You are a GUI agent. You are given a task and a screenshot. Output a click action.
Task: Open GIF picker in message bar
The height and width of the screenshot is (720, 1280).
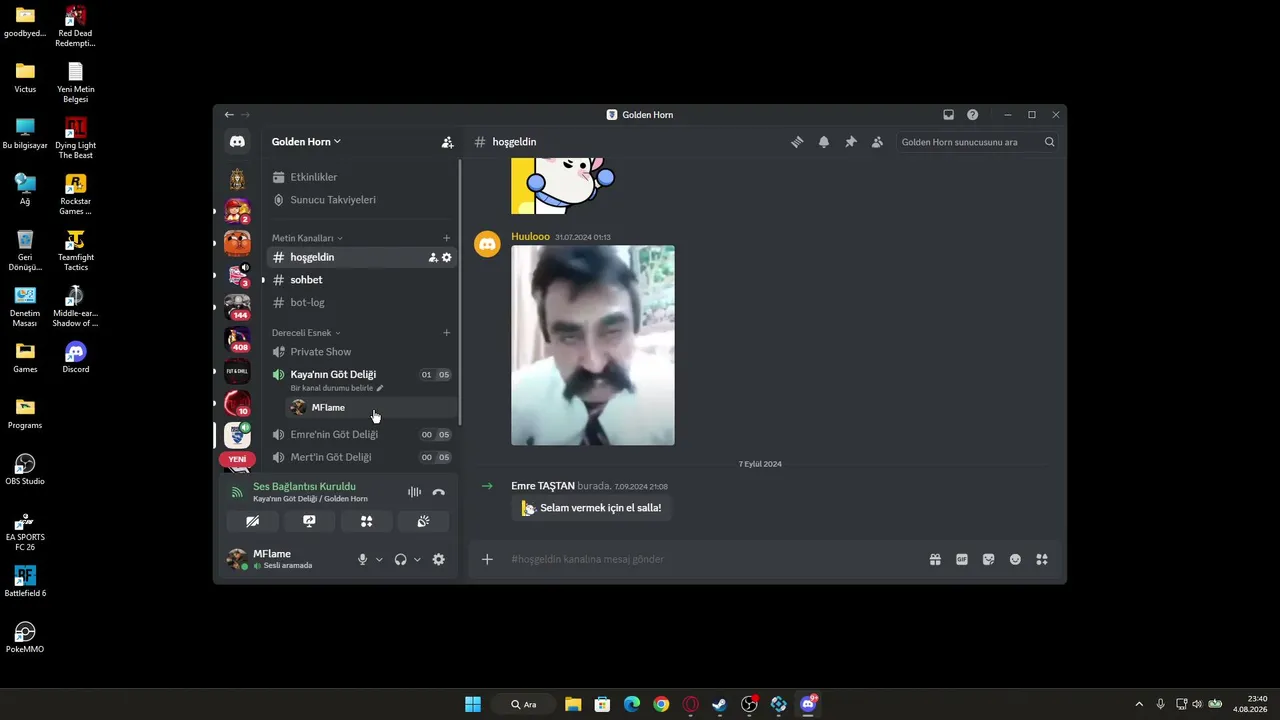coord(962,560)
